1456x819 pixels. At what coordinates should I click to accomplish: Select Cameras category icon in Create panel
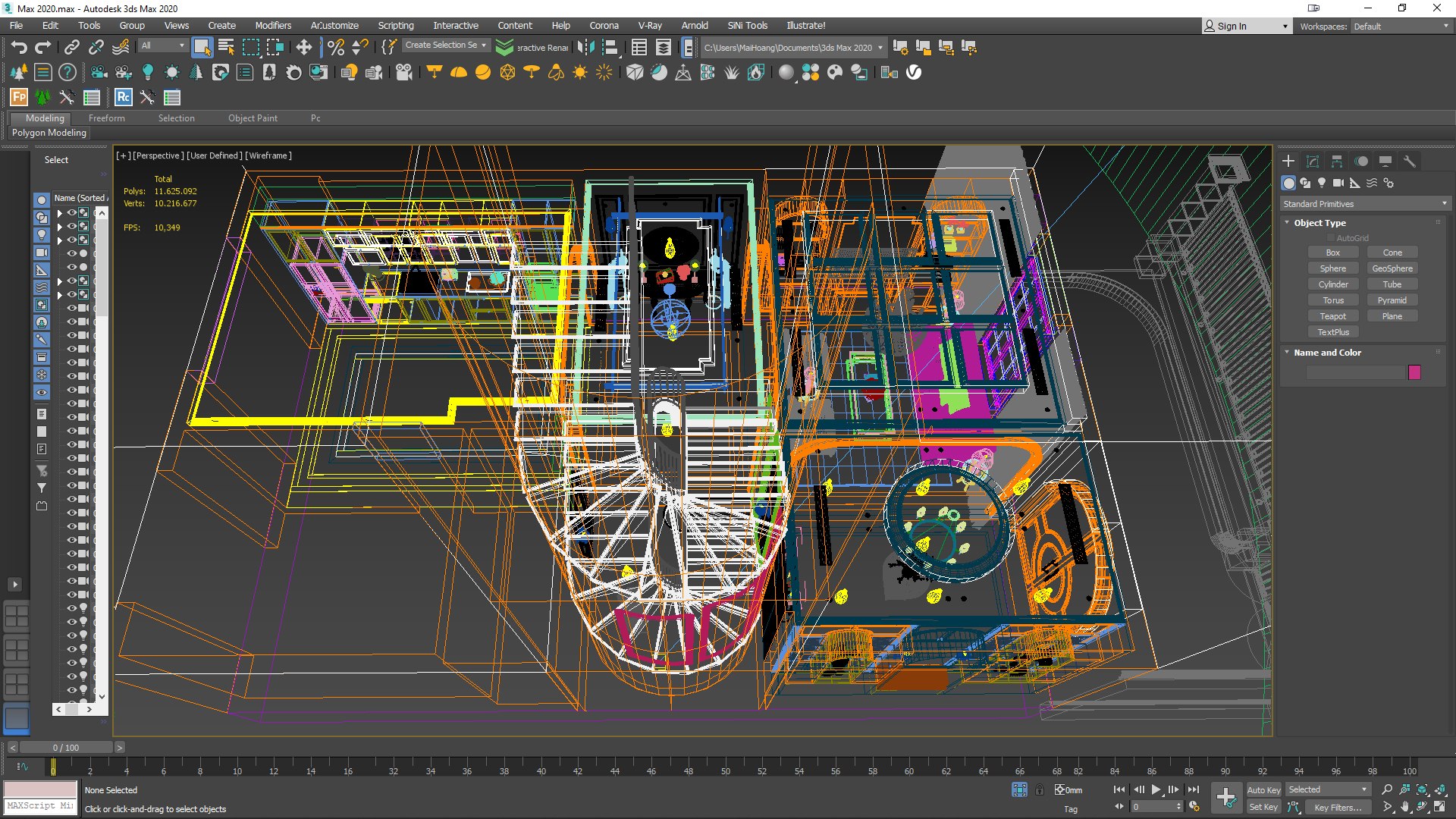pos(1338,183)
